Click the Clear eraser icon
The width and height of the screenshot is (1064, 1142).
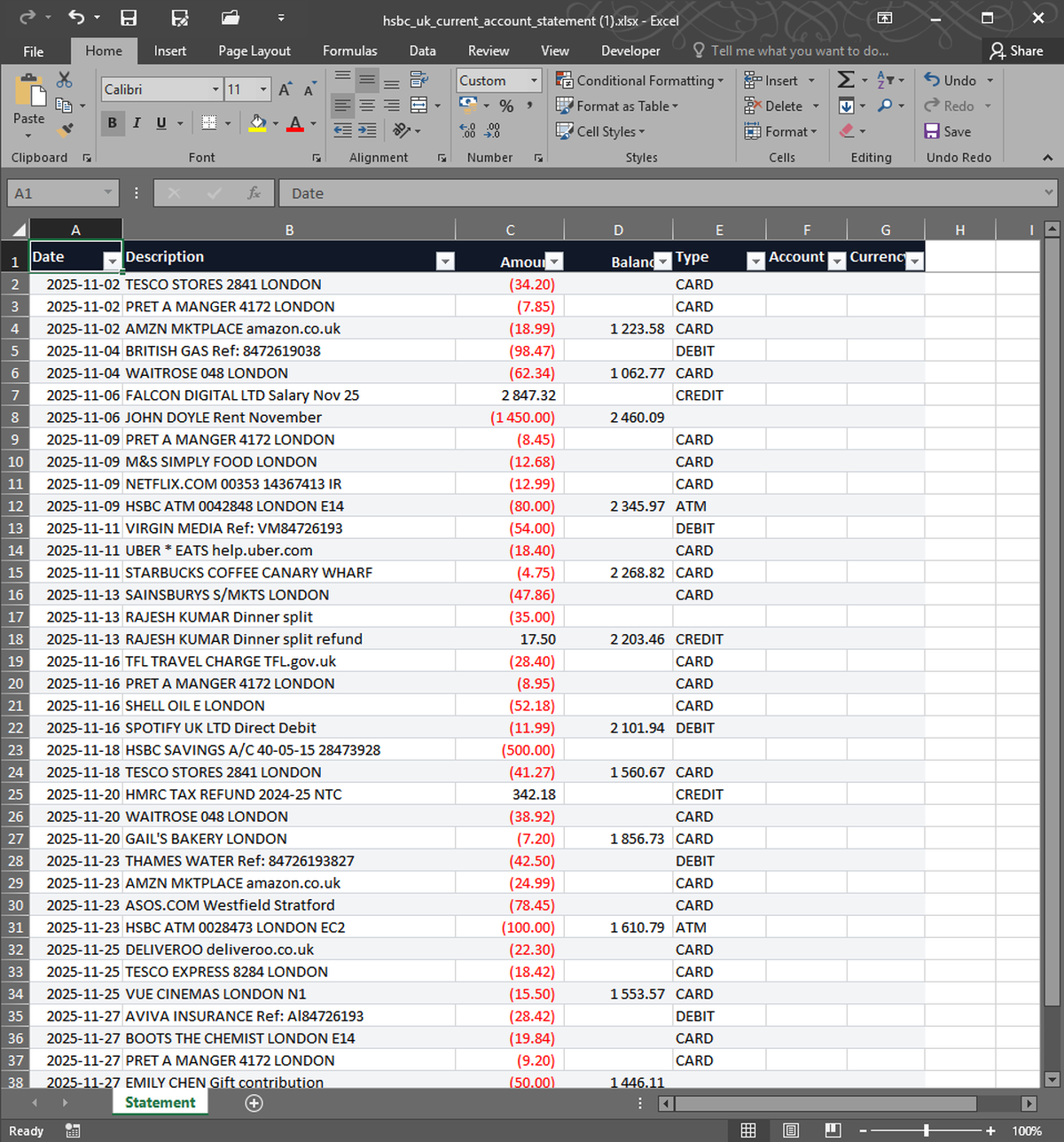tap(846, 130)
